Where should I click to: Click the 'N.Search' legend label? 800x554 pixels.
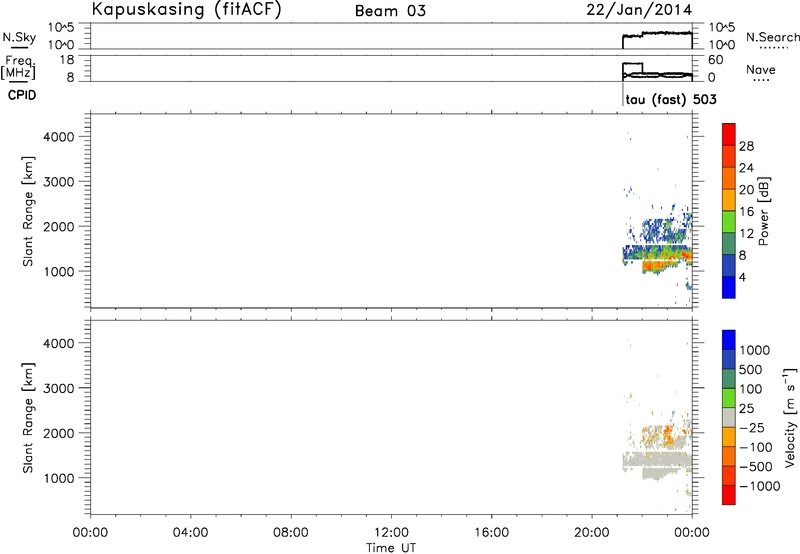(x=772, y=37)
